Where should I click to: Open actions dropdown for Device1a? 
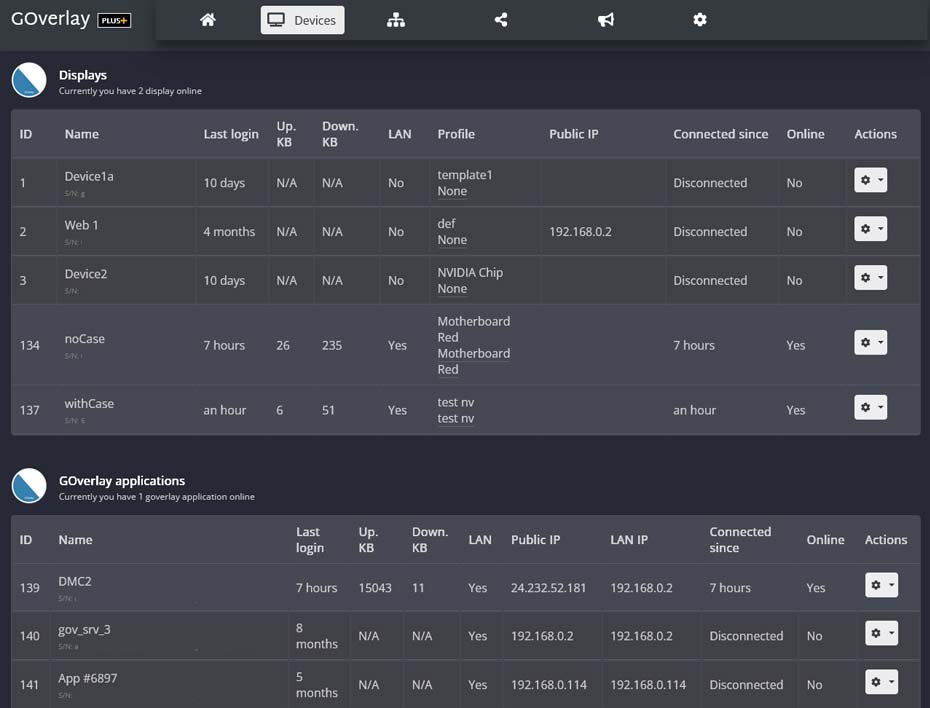(x=870, y=180)
